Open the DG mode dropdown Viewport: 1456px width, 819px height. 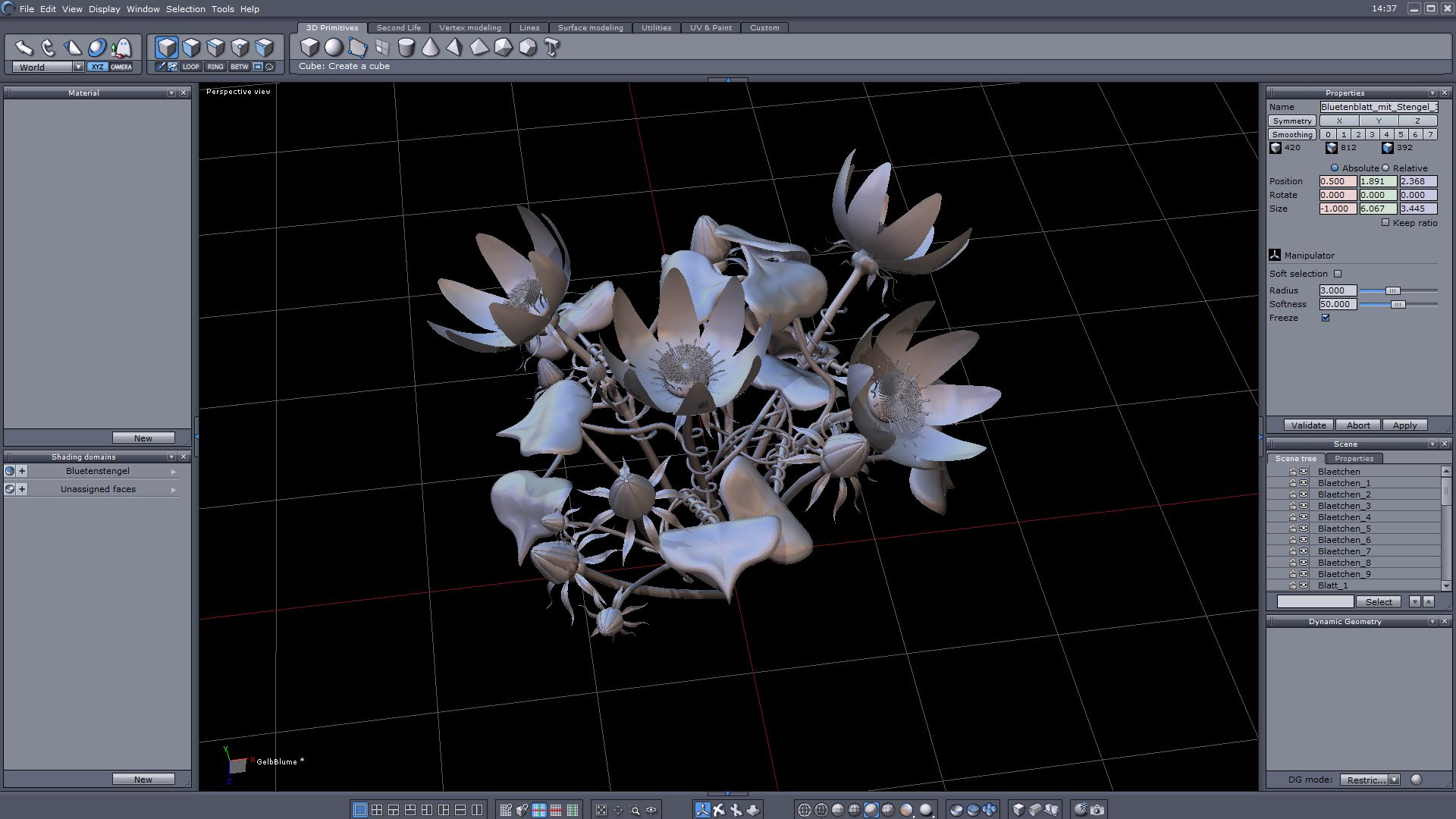(x=1394, y=780)
